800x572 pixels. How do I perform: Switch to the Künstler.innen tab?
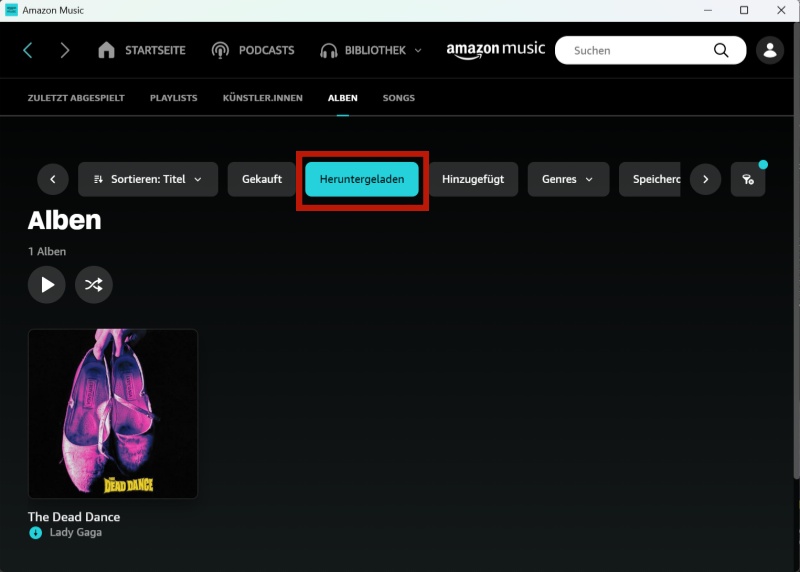262,98
